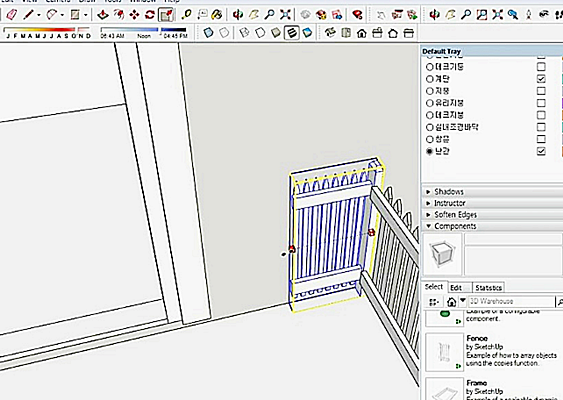Toggle X-ray face style
The width and height of the screenshot is (563, 400).
tap(209, 33)
